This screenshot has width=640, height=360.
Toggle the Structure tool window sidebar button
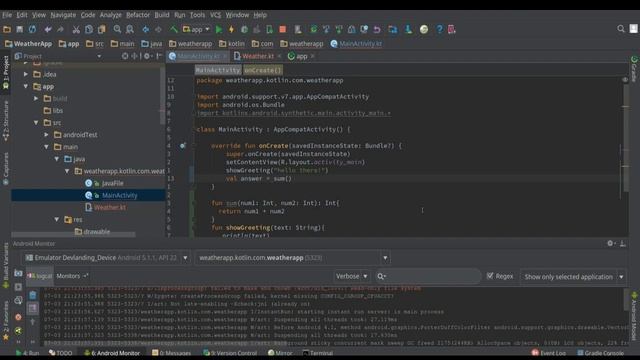(6, 121)
